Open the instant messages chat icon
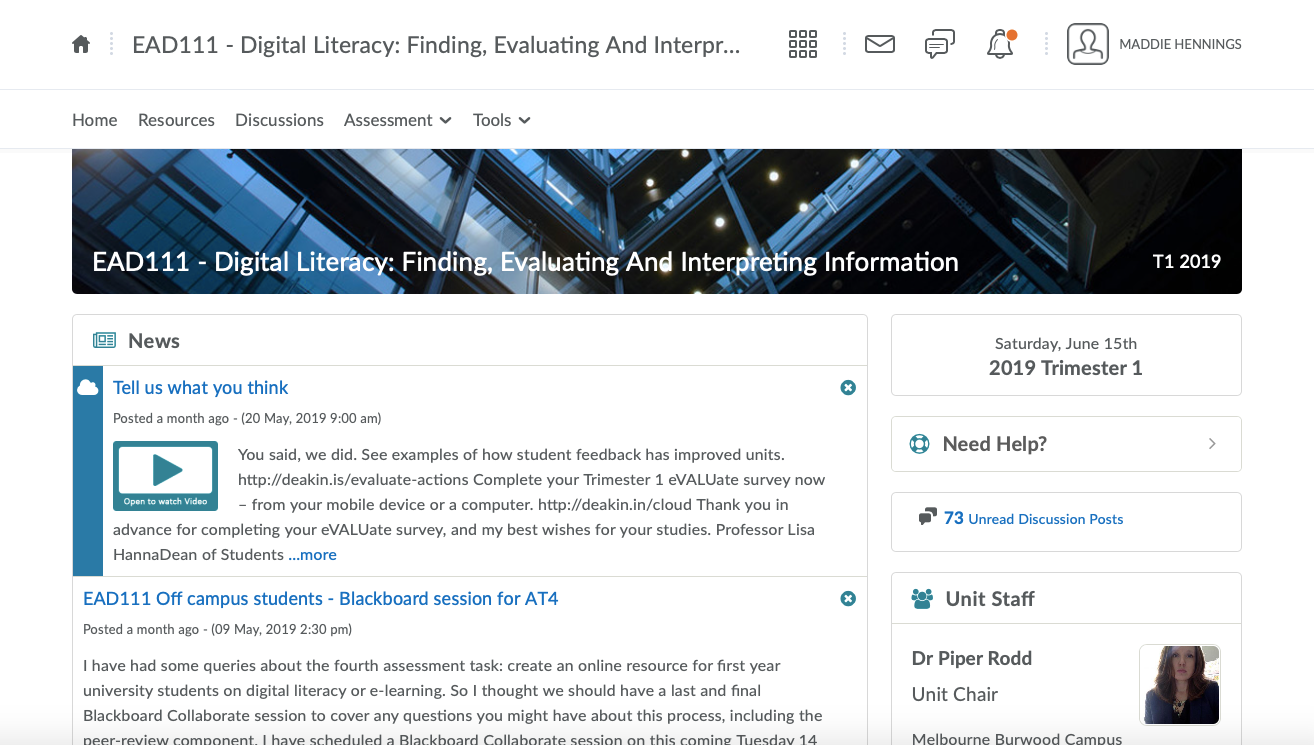 pyautogui.click(x=940, y=44)
